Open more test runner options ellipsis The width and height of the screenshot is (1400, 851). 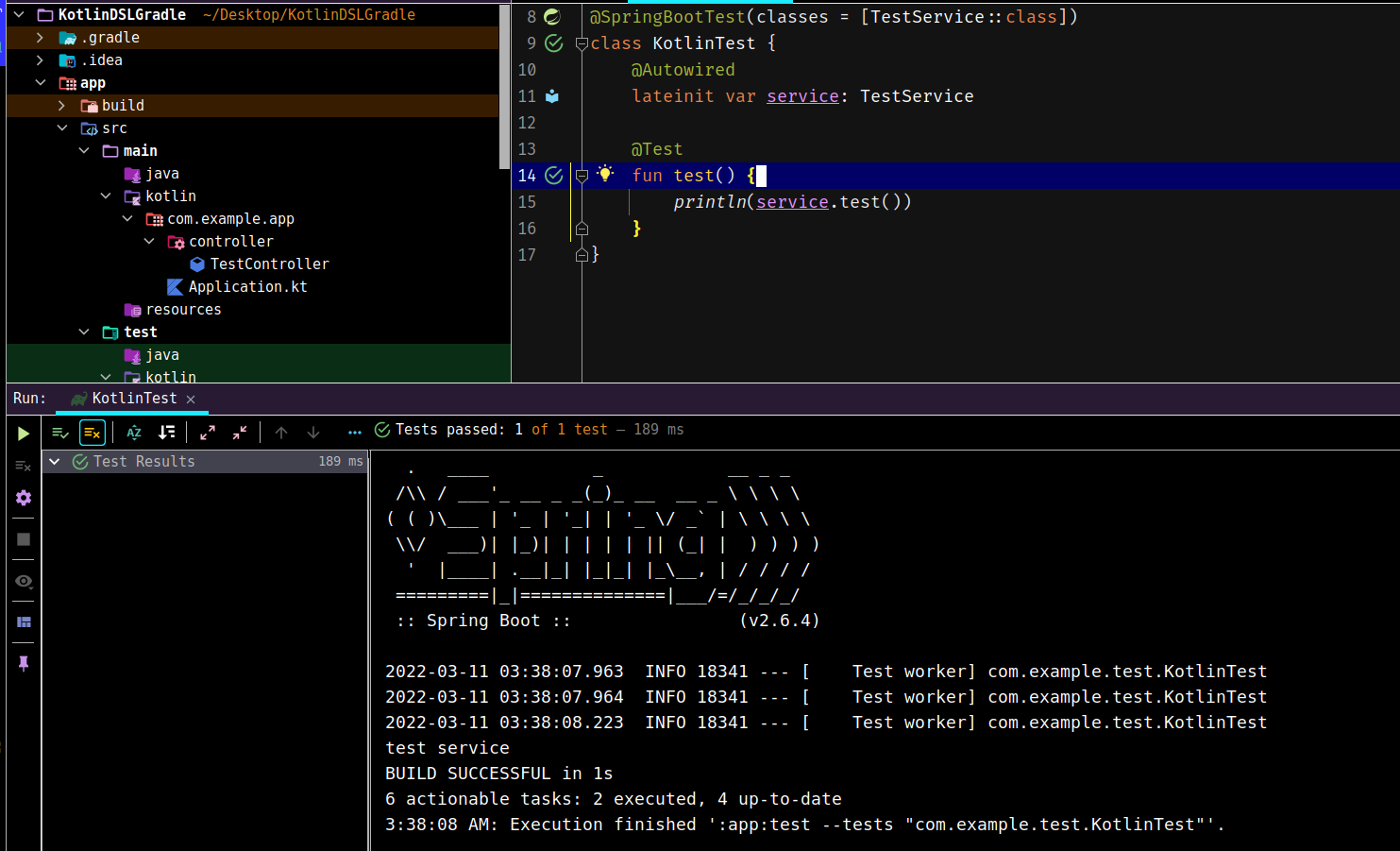coord(355,433)
